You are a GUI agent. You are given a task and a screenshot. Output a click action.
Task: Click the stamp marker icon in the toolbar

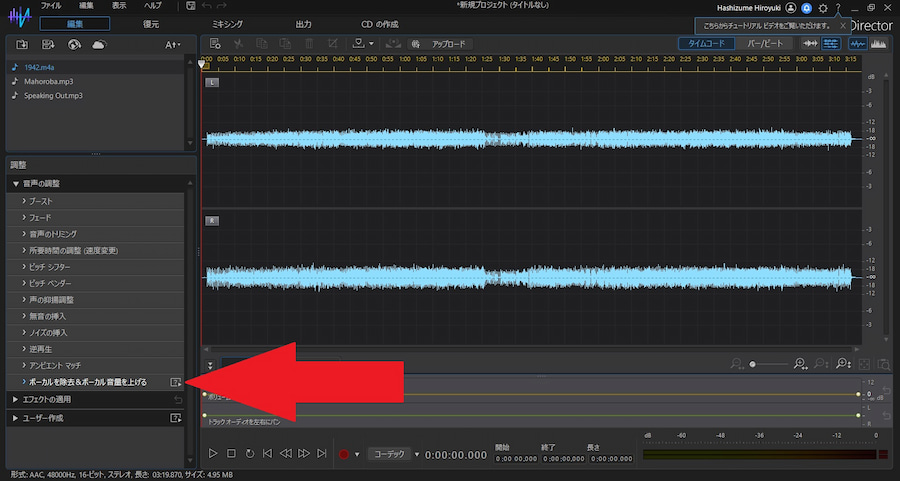(x=358, y=44)
